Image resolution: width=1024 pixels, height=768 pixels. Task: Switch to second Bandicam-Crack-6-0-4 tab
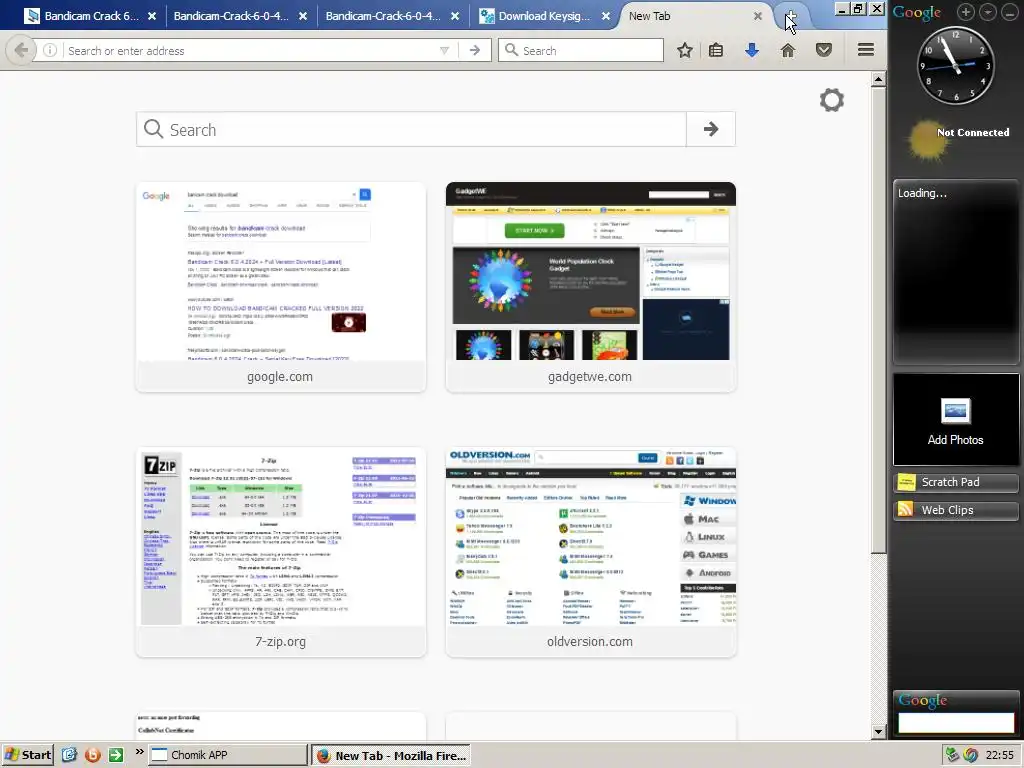tap(231, 16)
